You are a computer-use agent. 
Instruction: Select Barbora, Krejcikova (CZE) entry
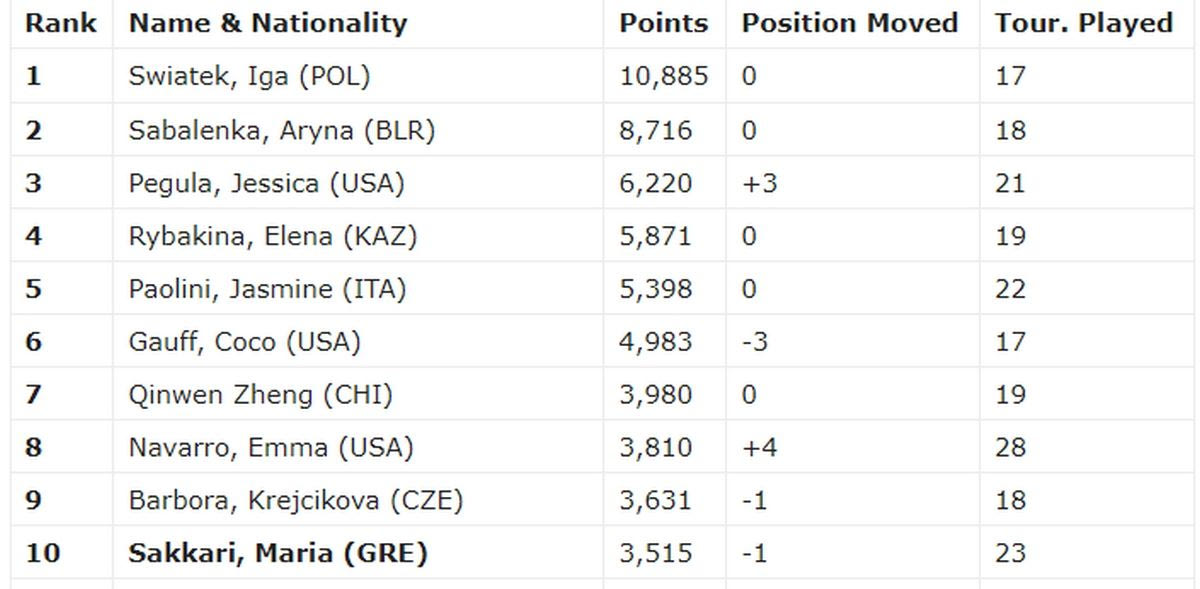pos(296,500)
